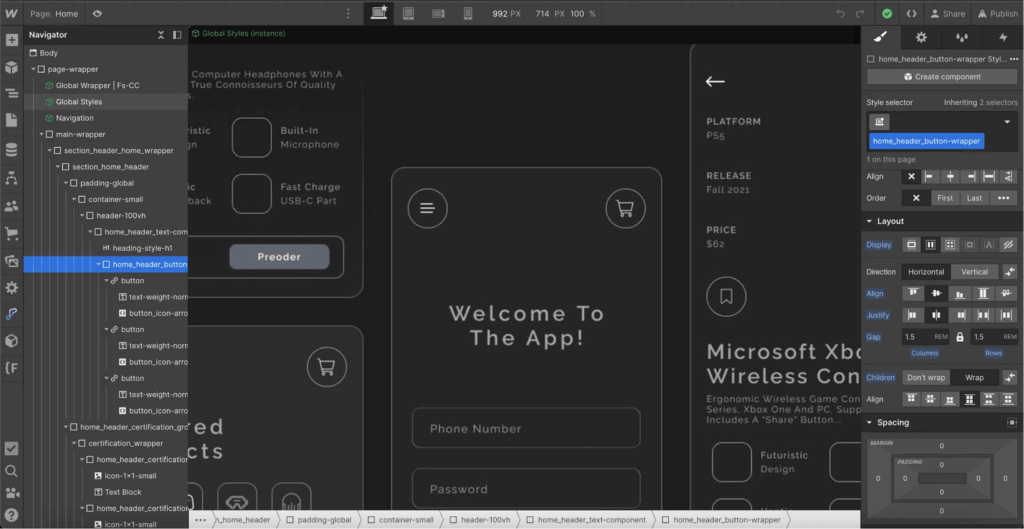Switch to mobile landscape breakpoint
1024x529 pixels.
pyautogui.click(x=438, y=13)
